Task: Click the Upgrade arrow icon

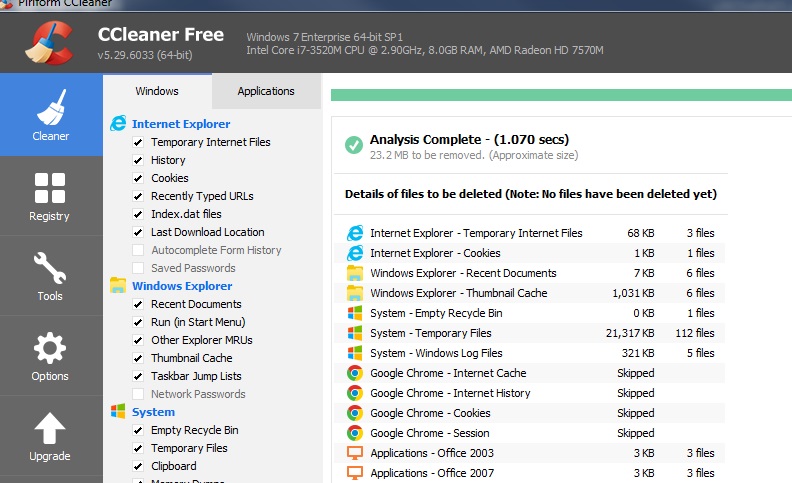Action: pos(50,428)
